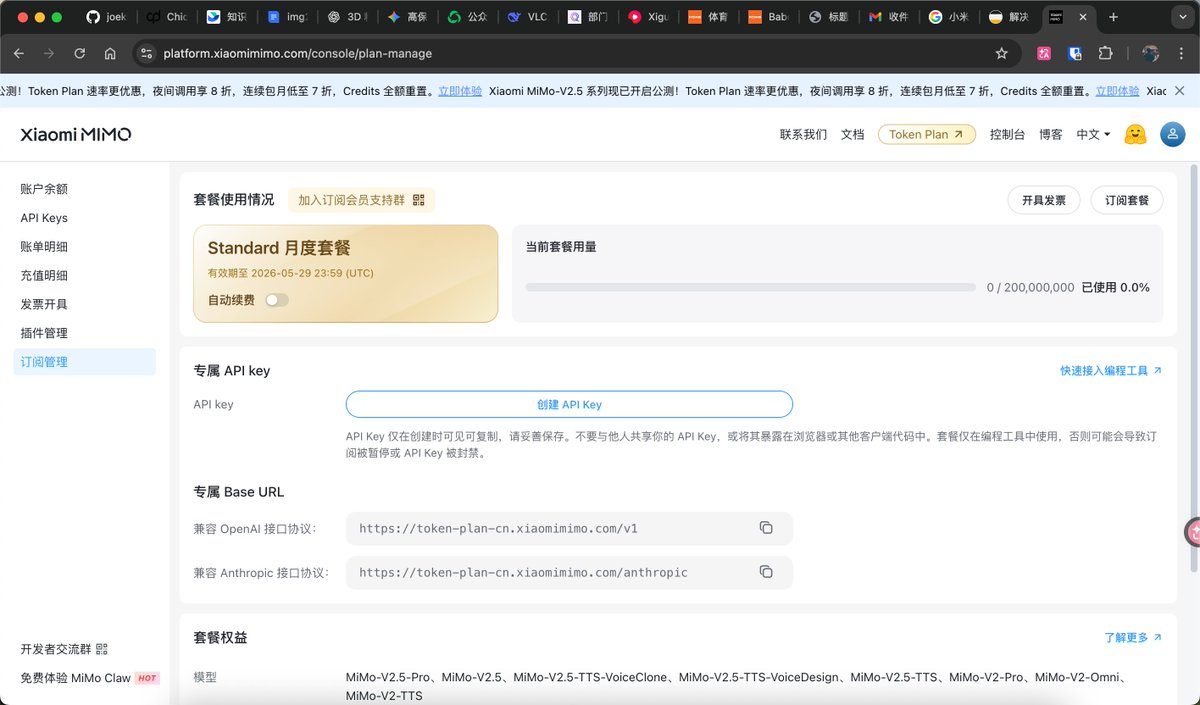Open 快速接入编程工具 link
Image resolution: width=1200 pixels, height=705 pixels.
[1111, 370]
